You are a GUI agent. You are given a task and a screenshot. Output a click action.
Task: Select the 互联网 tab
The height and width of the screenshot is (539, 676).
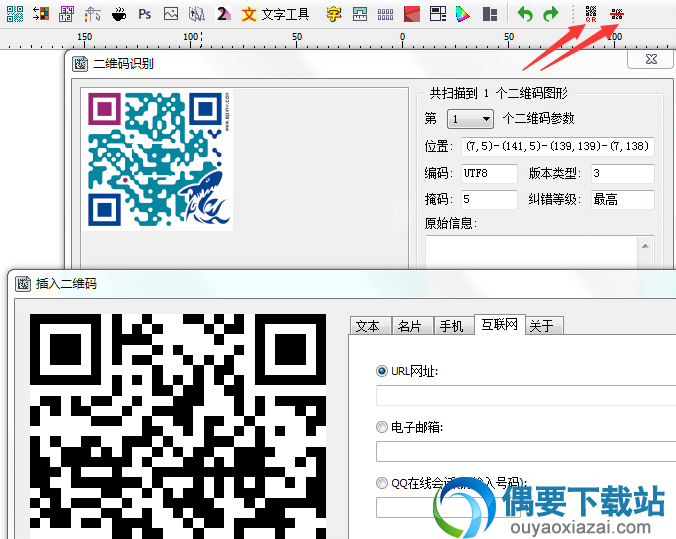click(x=500, y=324)
